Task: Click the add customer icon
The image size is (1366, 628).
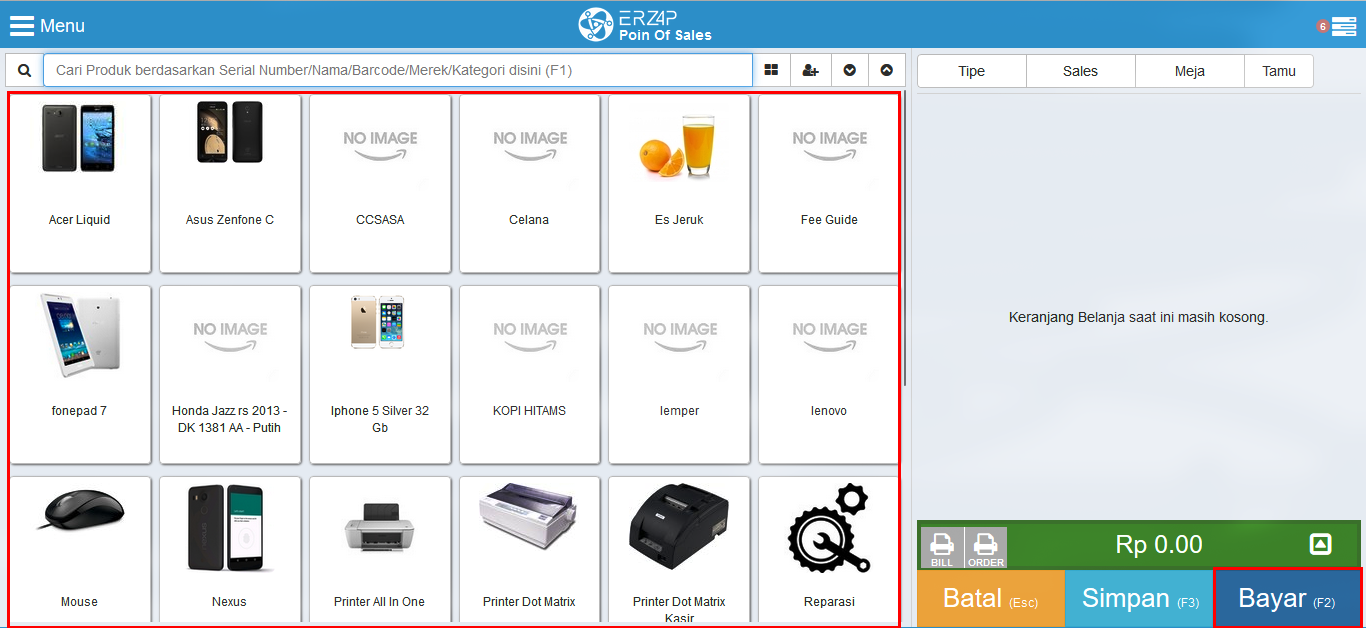Action: [810, 71]
